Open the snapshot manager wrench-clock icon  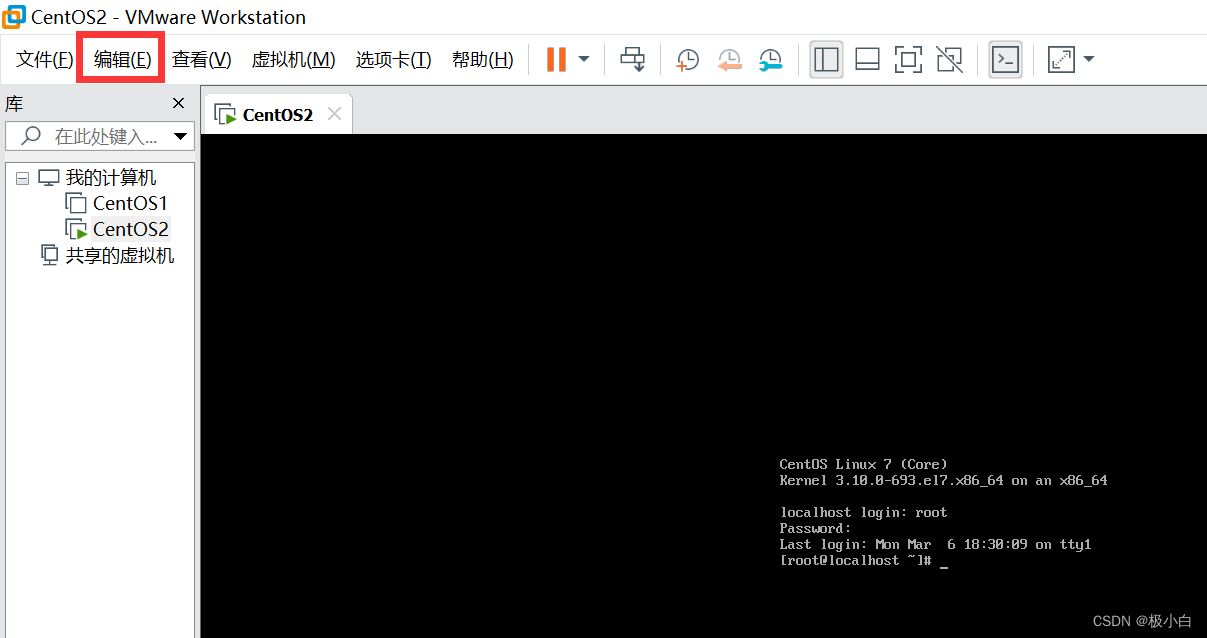tap(770, 60)
